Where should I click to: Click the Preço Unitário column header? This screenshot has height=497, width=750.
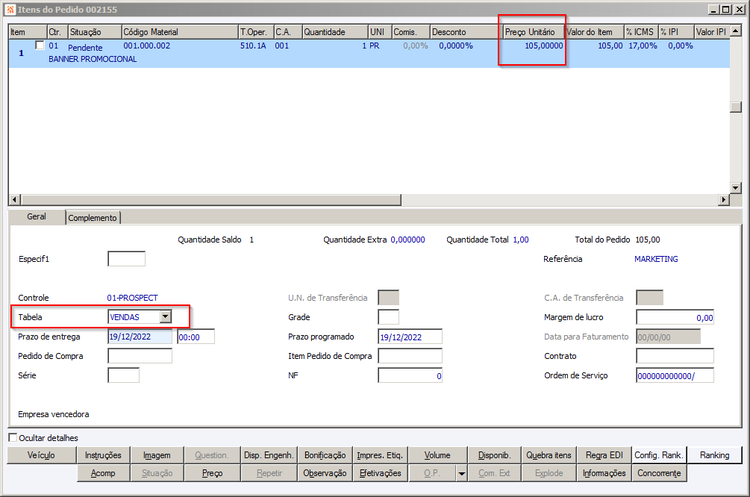(533, 32)
